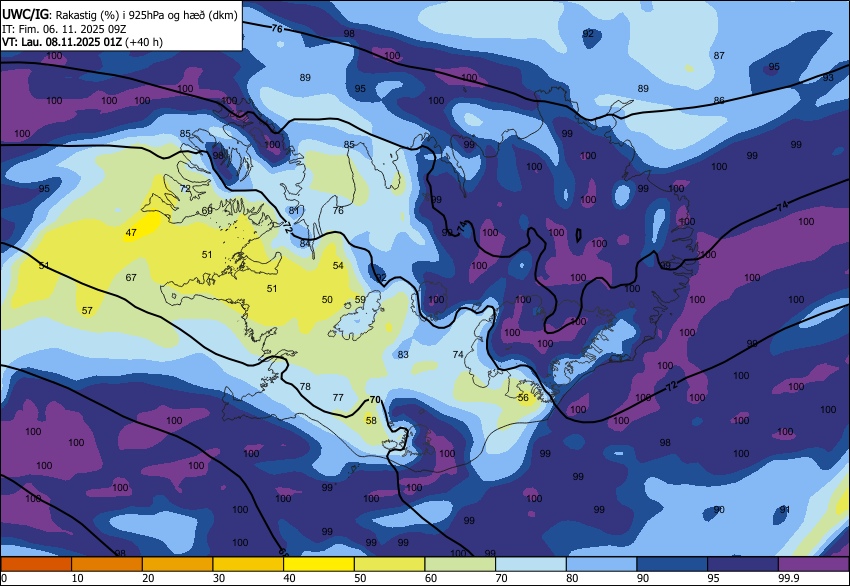Click the humidity value '54' on the map

[338, 266]
